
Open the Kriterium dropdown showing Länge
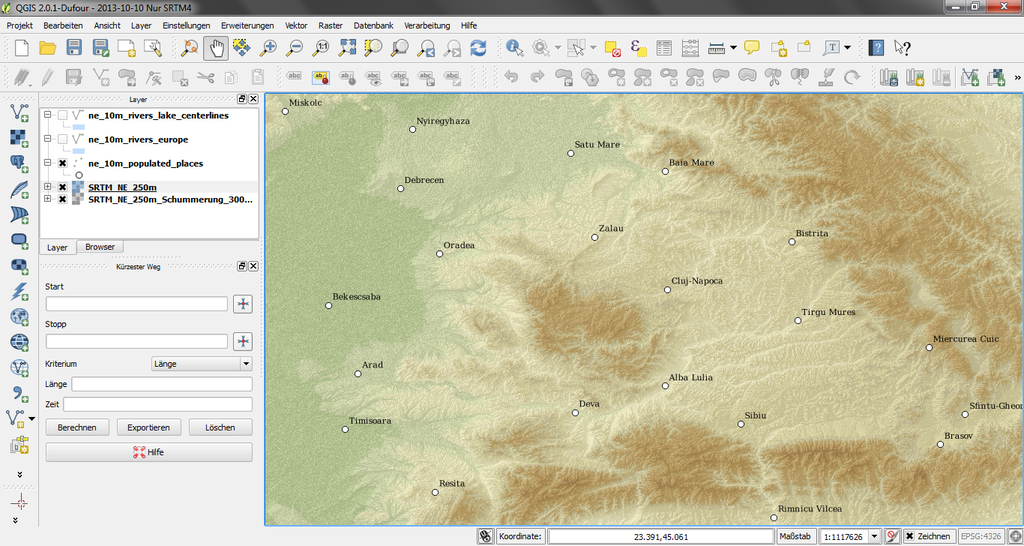point(200,364)
